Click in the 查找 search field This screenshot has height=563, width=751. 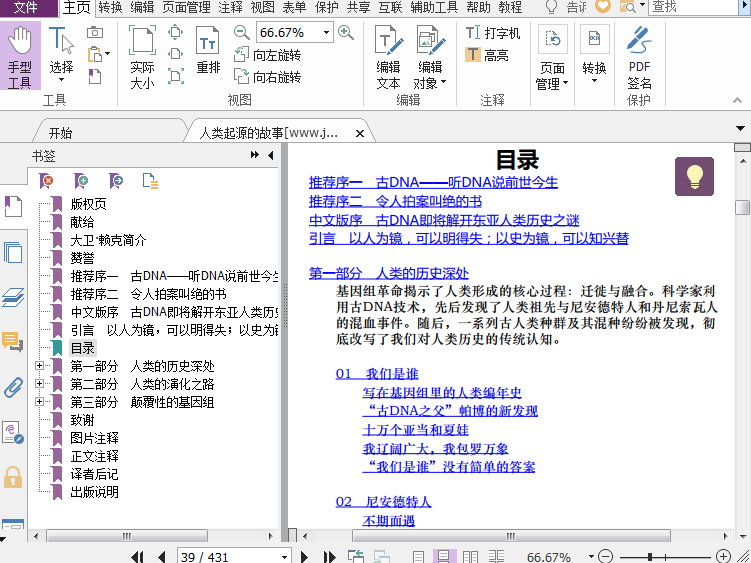click(692, 7)
